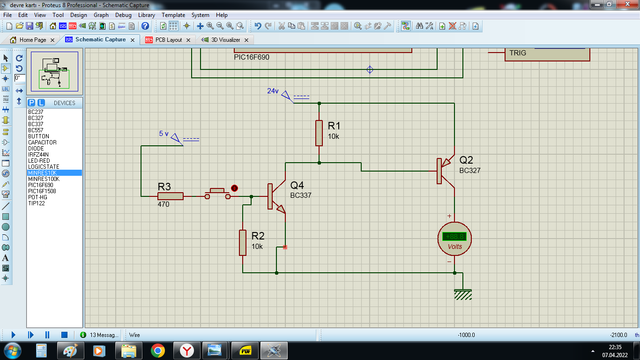Switch to the PCB Layout tab
640x360 pixels.
(x=168, y=40)
